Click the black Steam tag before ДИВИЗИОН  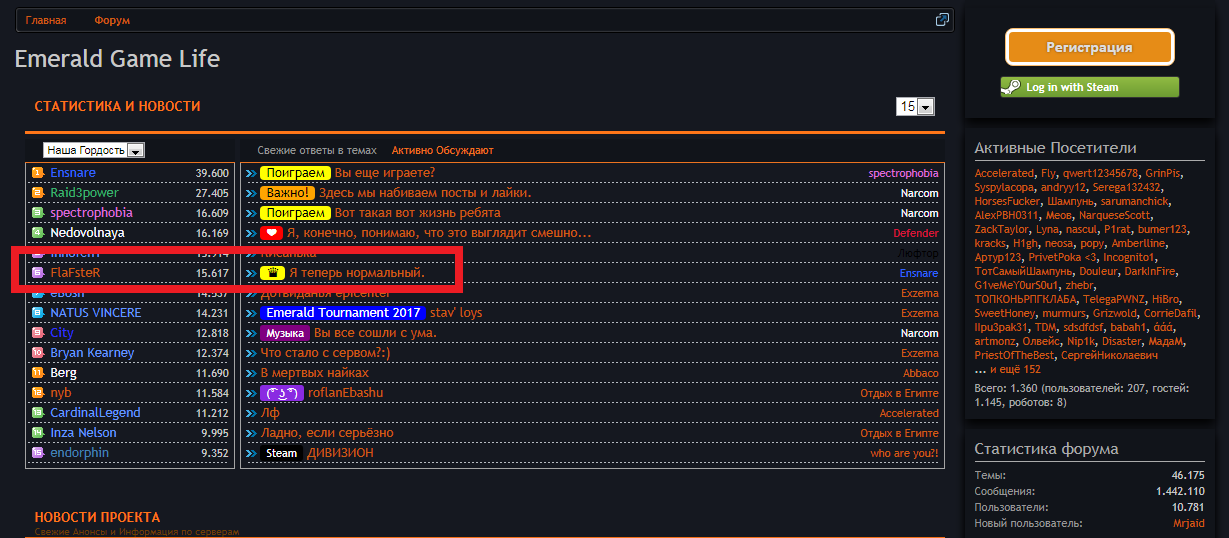(x=281, y=453)
